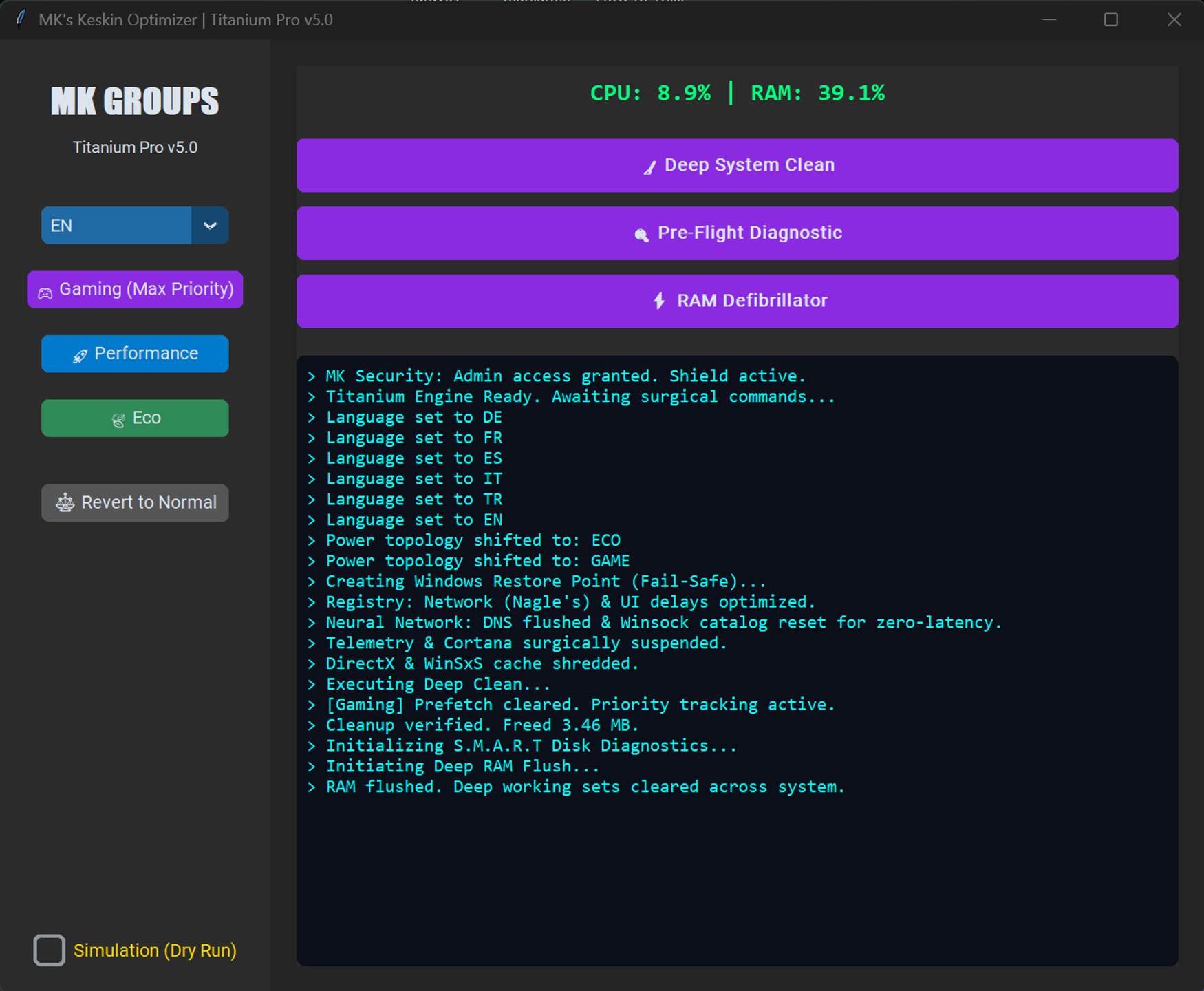
Task: Click log line 'DirectX & WinSxS cache shredded'
Action: coord(473,663)
